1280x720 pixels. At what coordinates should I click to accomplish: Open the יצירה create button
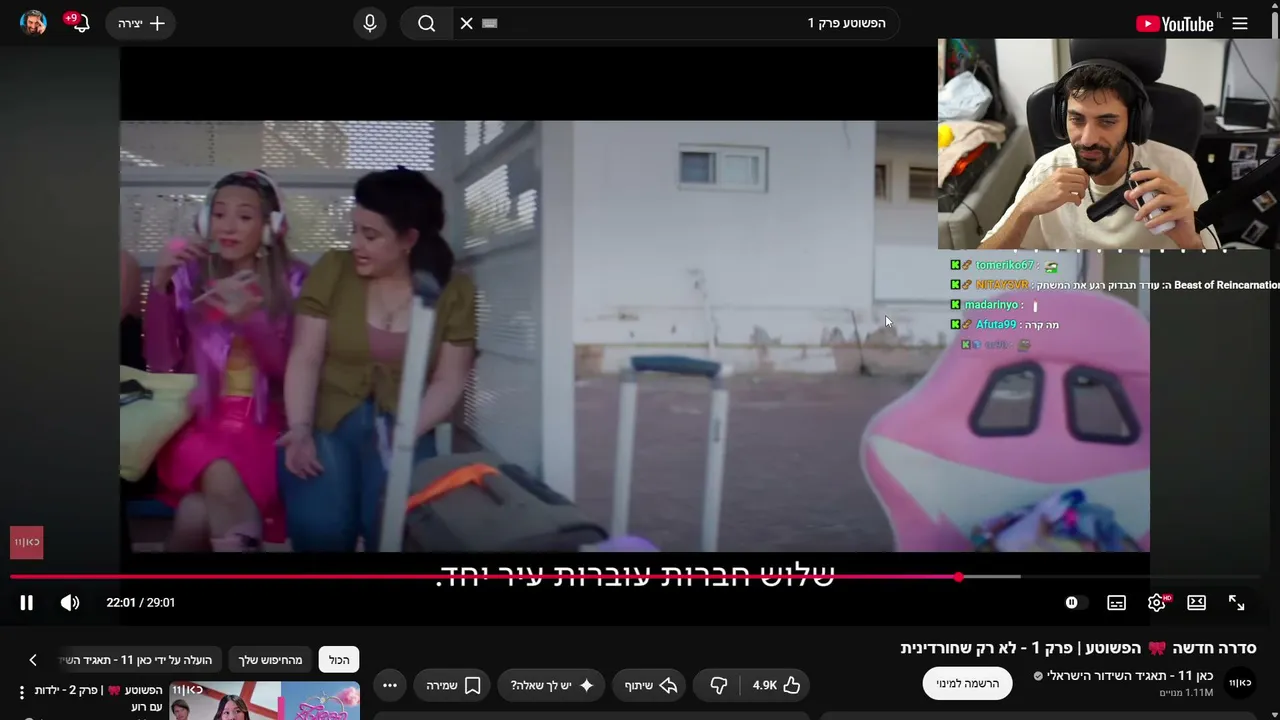141,23
